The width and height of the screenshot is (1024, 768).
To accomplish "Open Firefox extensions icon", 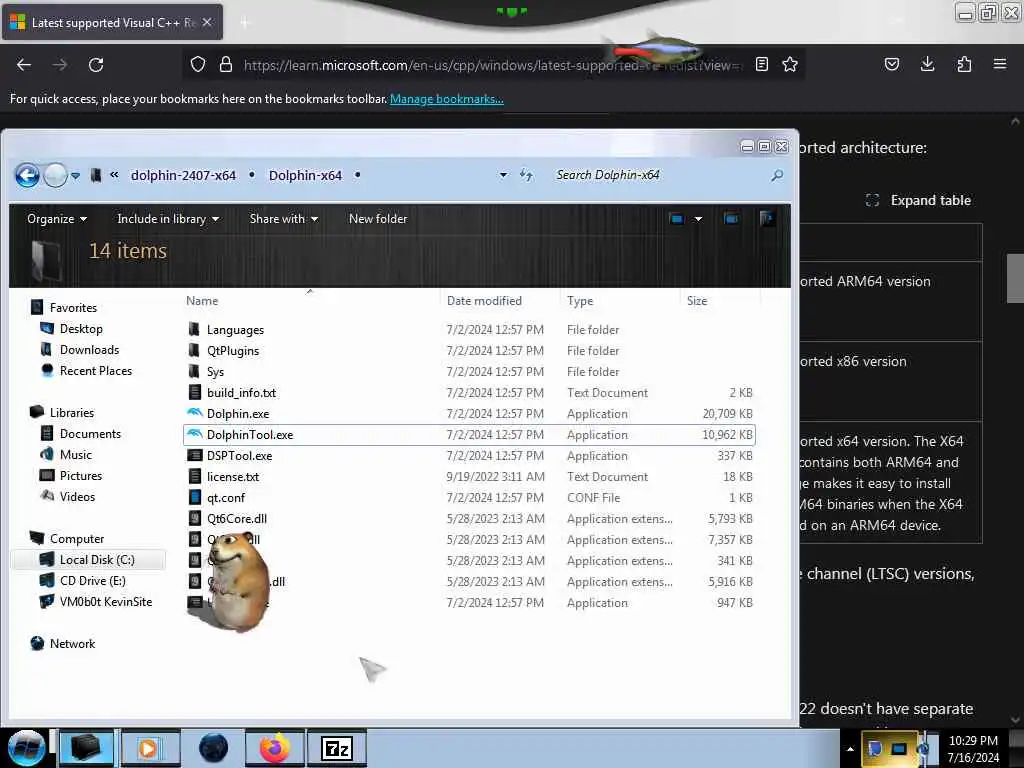I will coord(964,64).
